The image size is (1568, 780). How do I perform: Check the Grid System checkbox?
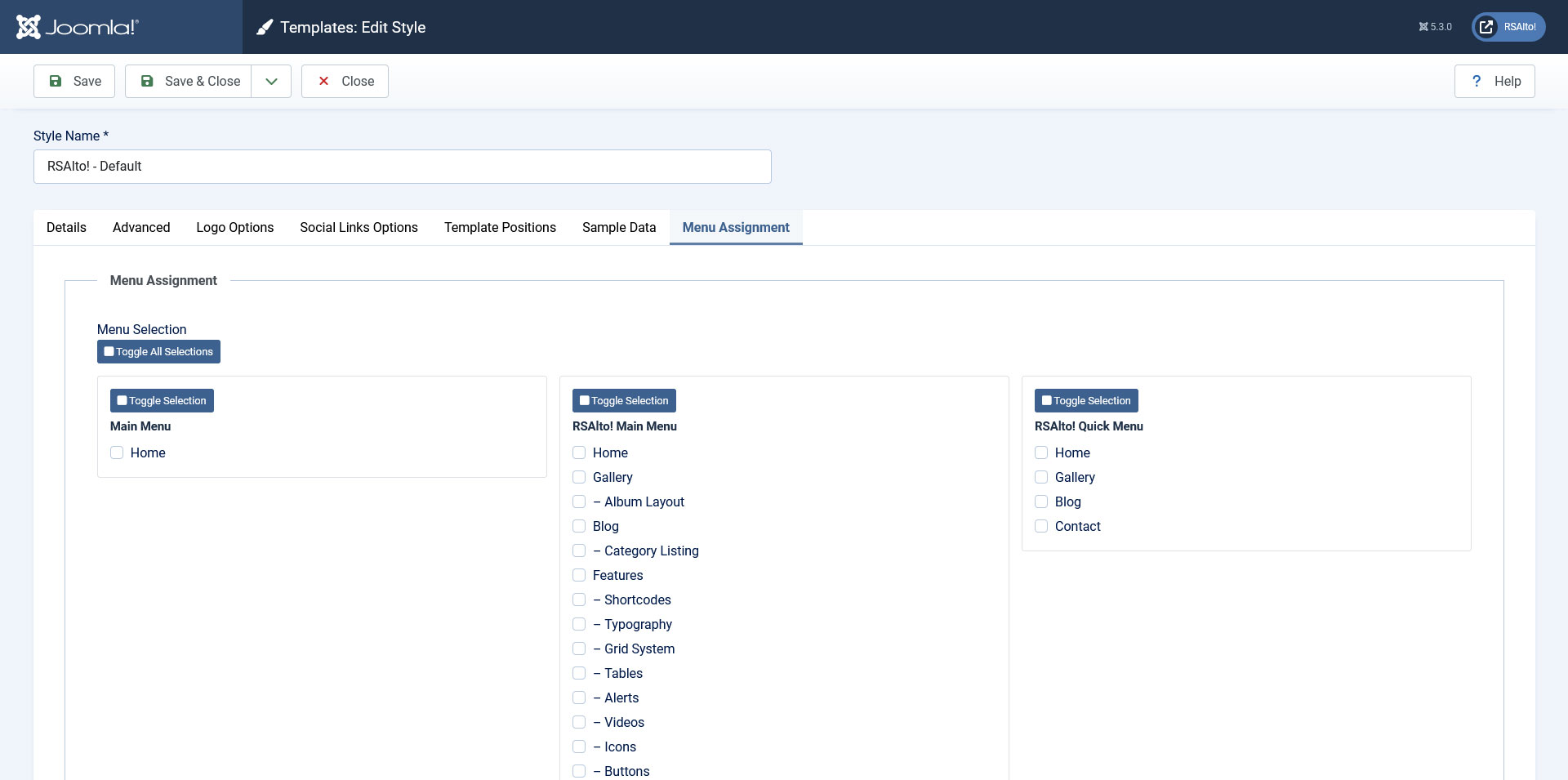pos(579,649)
